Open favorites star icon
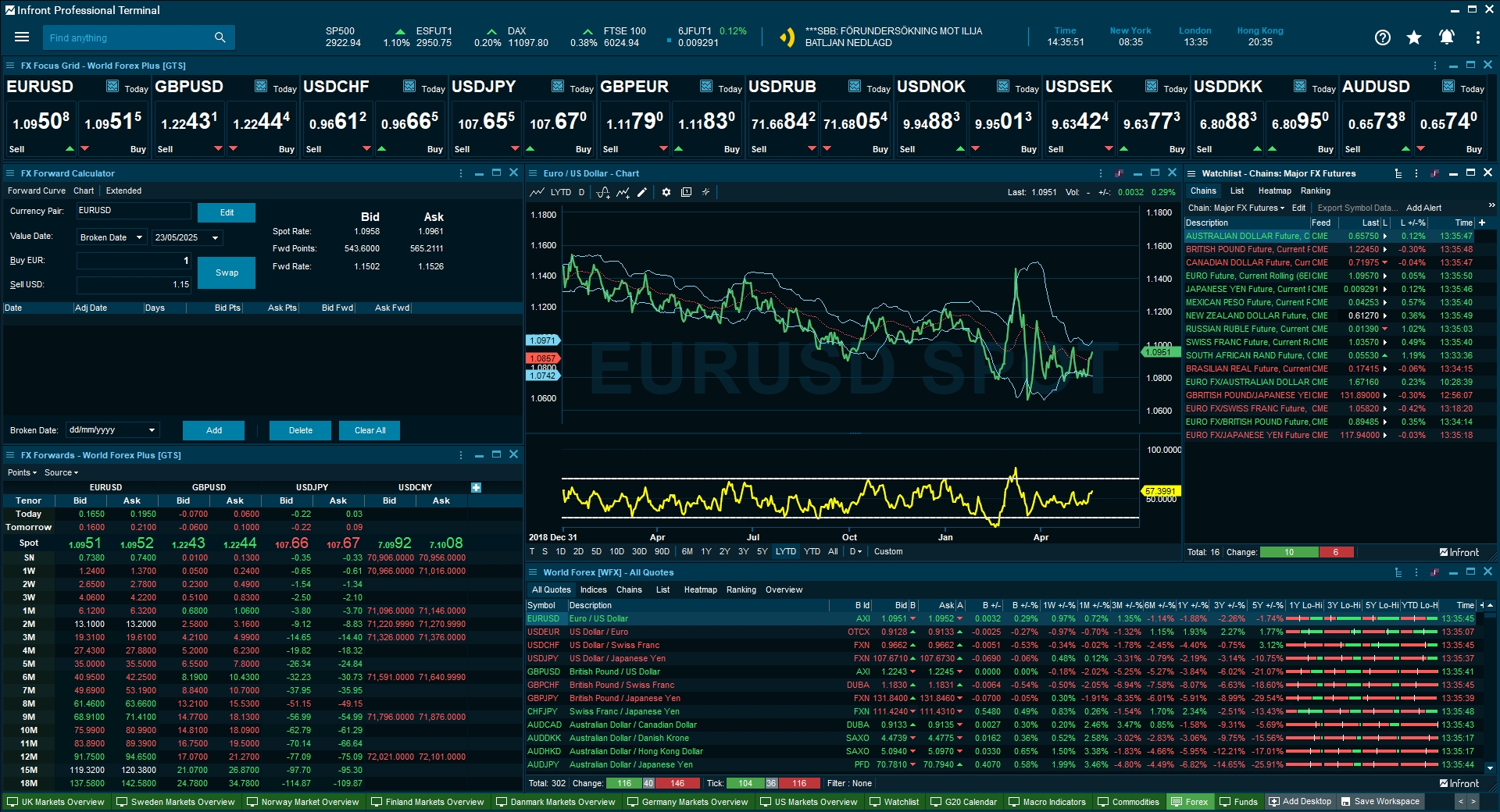1500x812 pixels. point(1414,37)
